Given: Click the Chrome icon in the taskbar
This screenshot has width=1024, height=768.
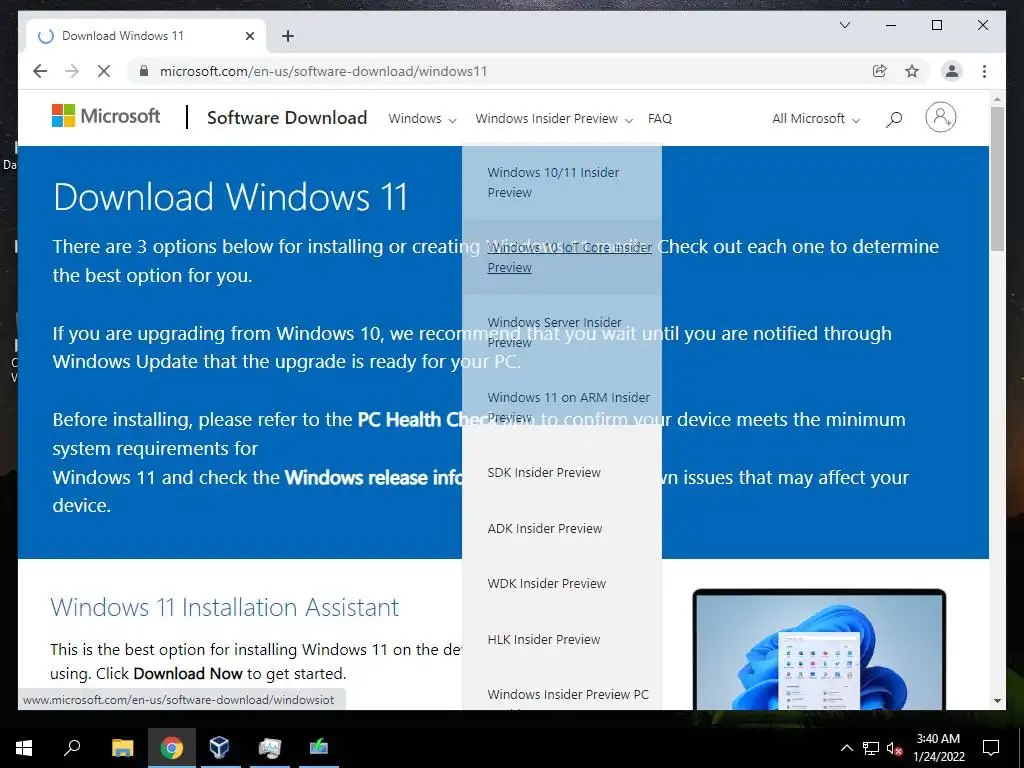Looking at the screenshot, I should [172, 748].
